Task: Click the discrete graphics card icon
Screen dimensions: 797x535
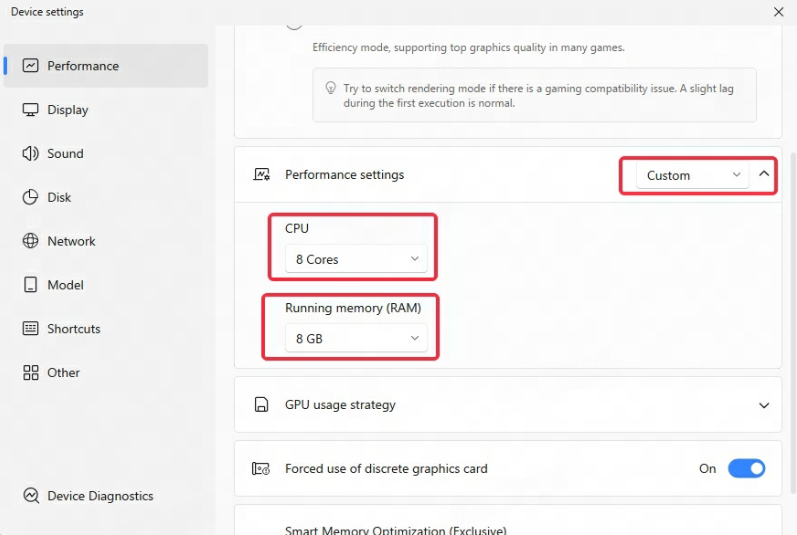Action: 261,468
